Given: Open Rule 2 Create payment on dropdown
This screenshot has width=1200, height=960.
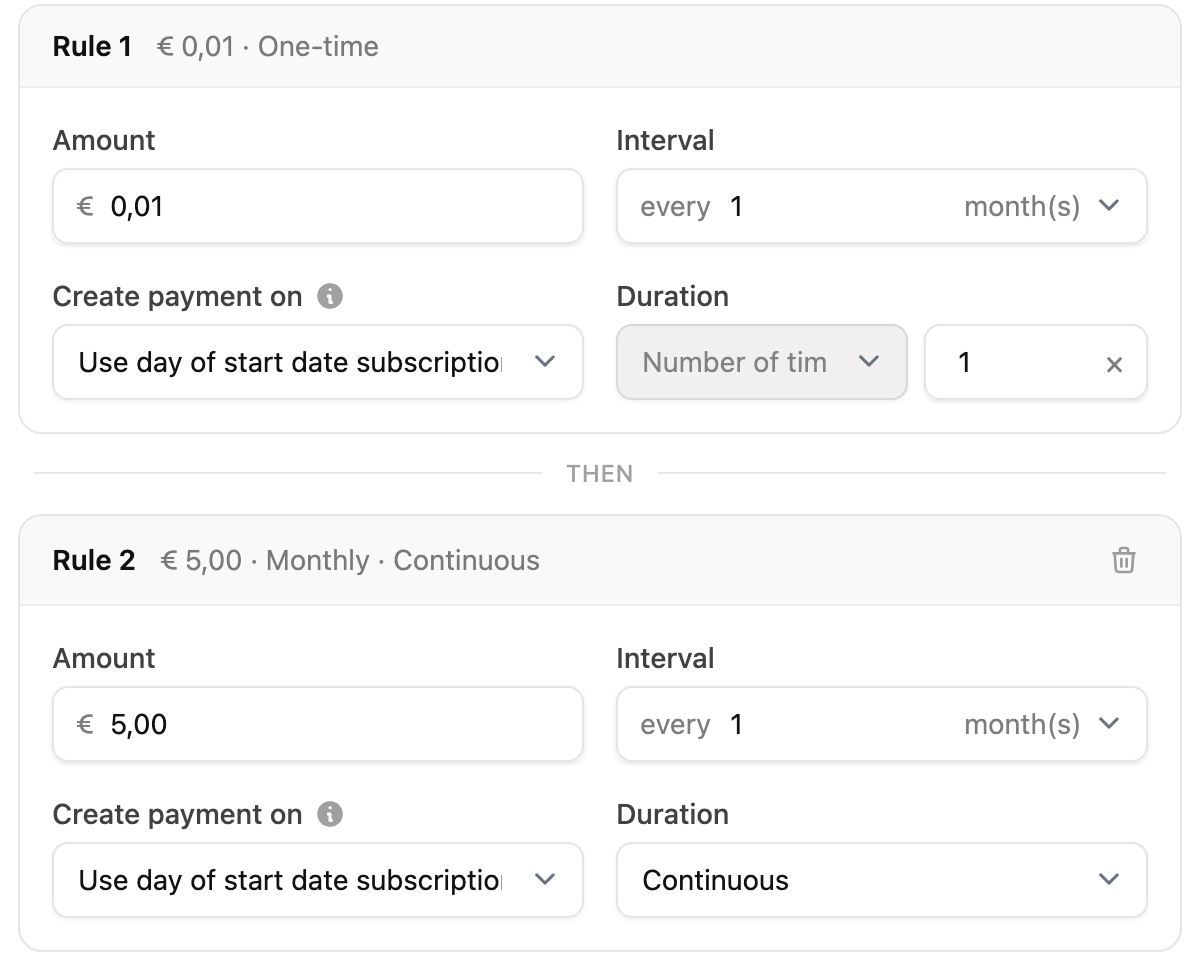Looking at the screenshot, I should tap(318, 880).
